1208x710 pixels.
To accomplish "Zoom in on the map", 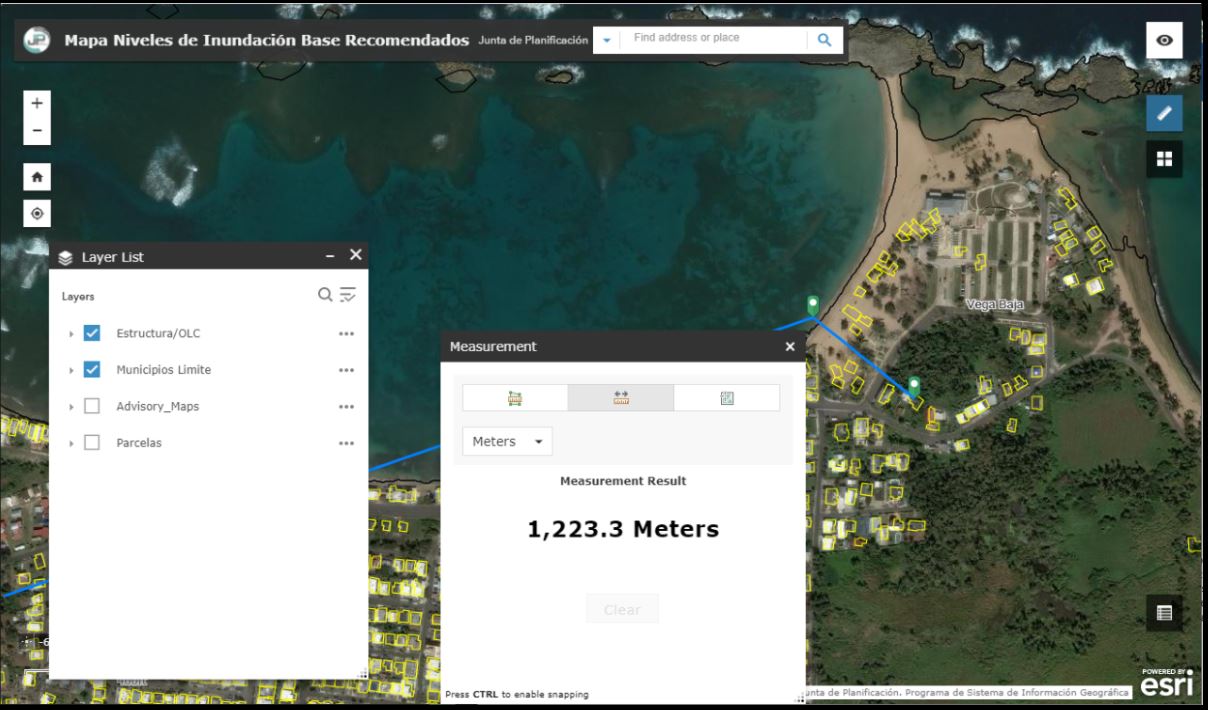I will 37,103.
